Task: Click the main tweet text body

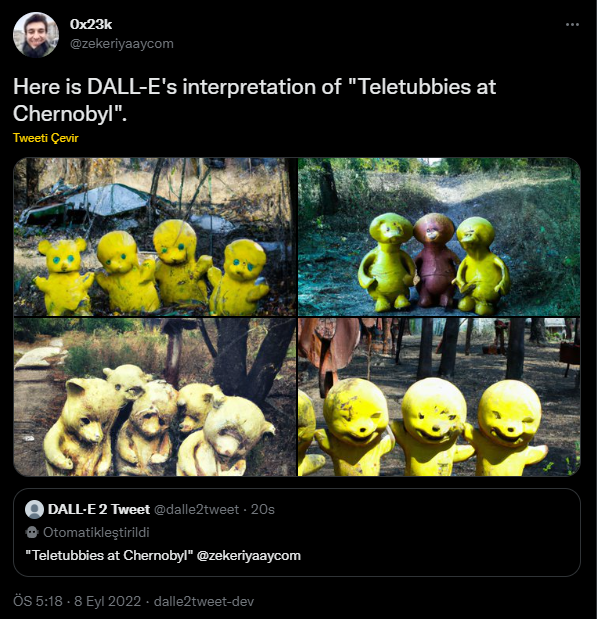Action: [x=254, y=100]
